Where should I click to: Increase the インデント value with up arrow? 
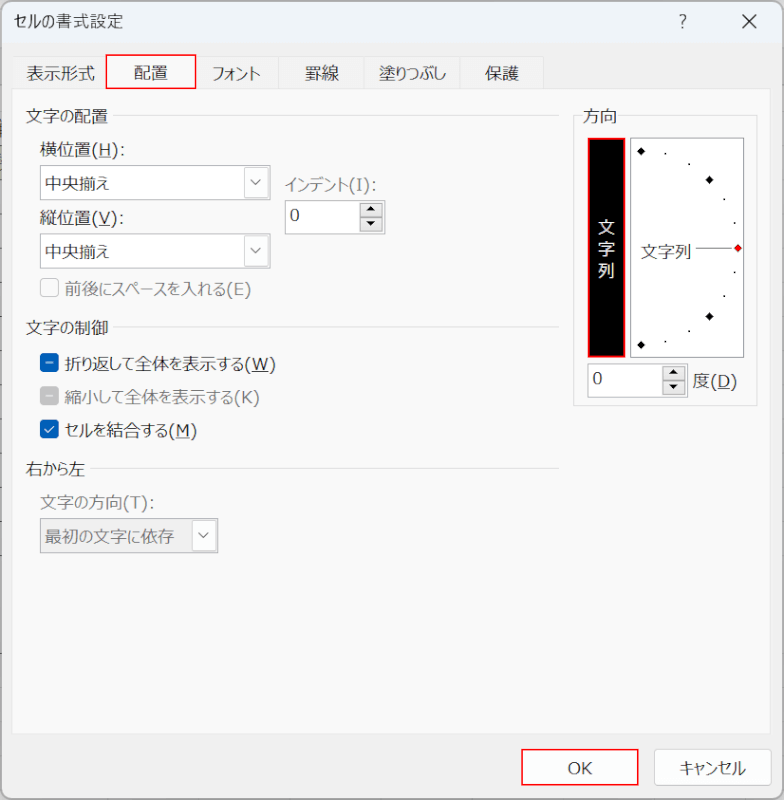coord(371,209)
